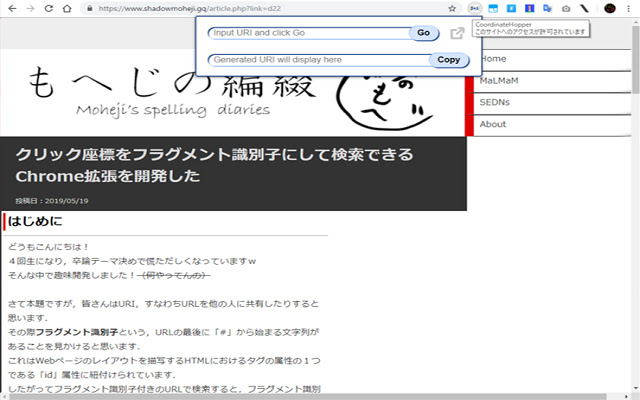
Task: Open the MaLMaM navigation item
Action: click(552, 81)
